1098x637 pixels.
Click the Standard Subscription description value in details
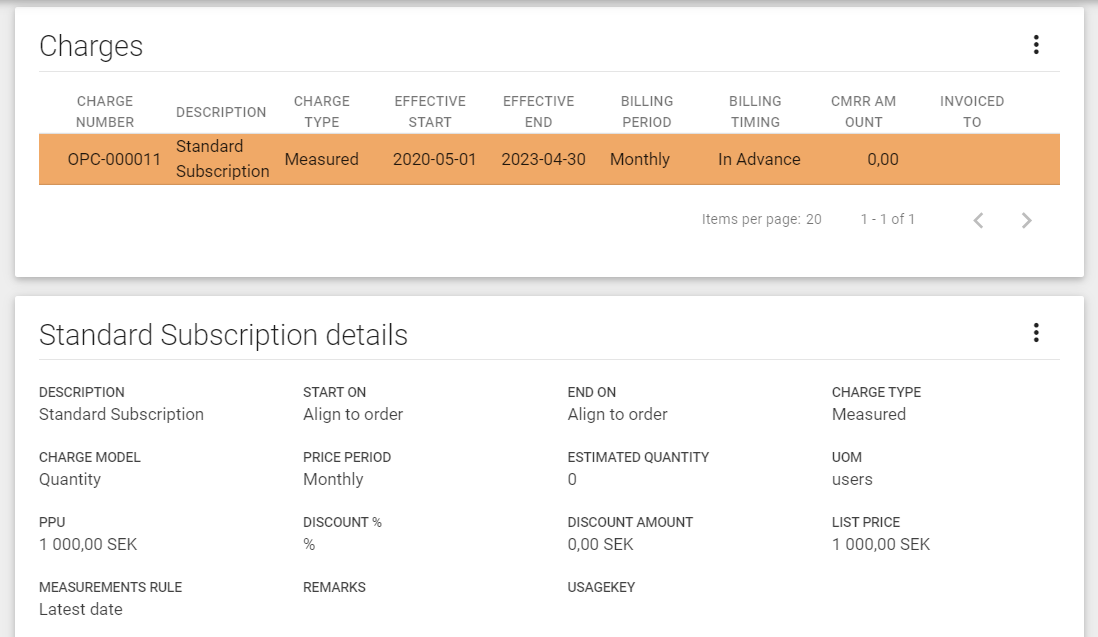tap(121, 414)
